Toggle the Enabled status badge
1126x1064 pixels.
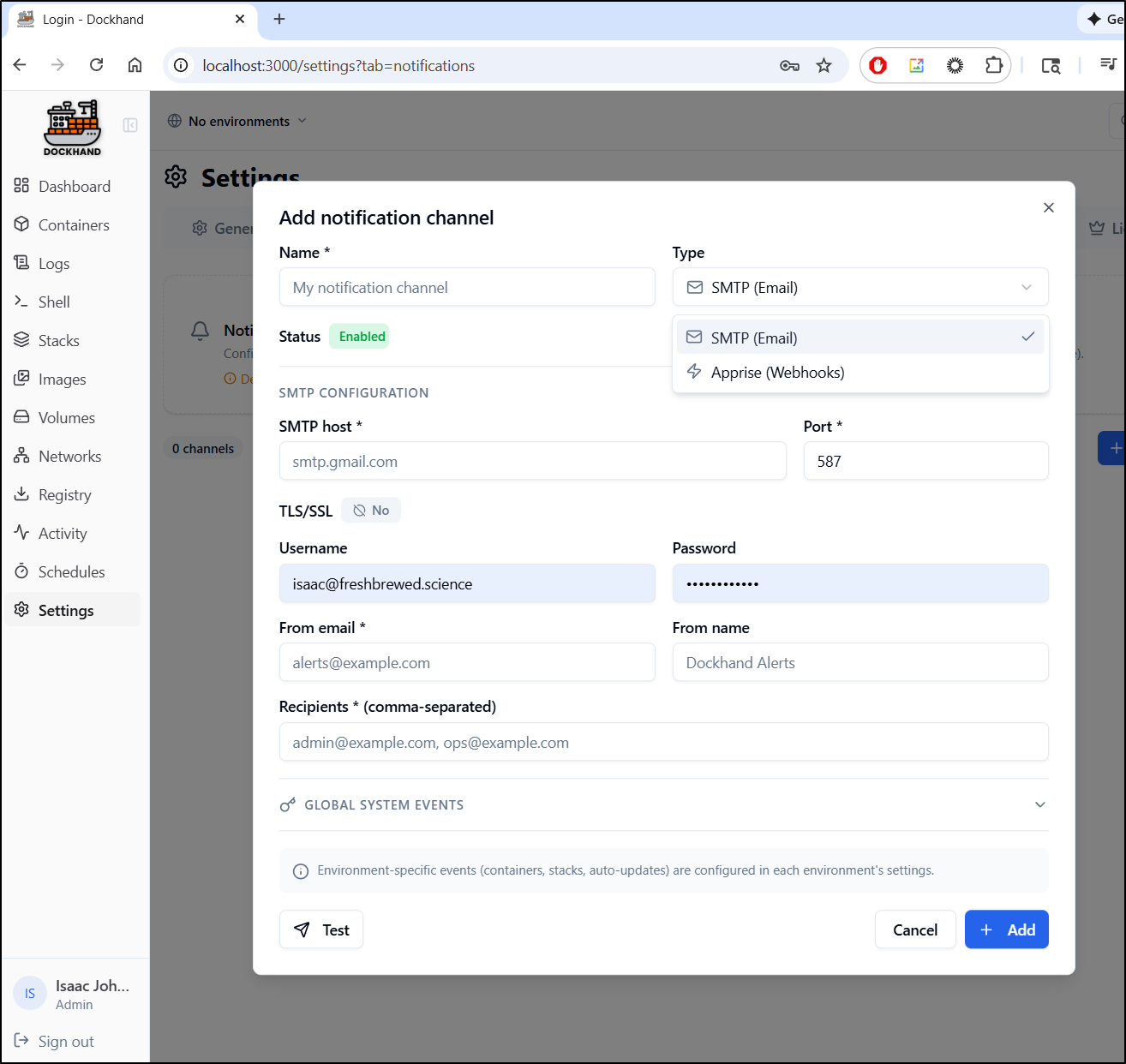(361, 337)
